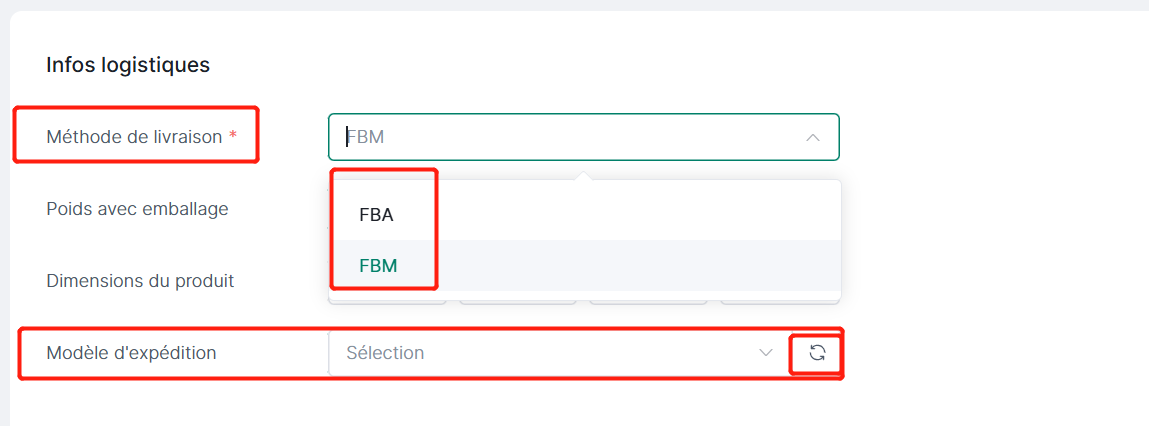Image resolution: width=1149 pixels, height=426 pixels.
Task: Click the Infos logistiques section heading
Action: tap(128, 65)
